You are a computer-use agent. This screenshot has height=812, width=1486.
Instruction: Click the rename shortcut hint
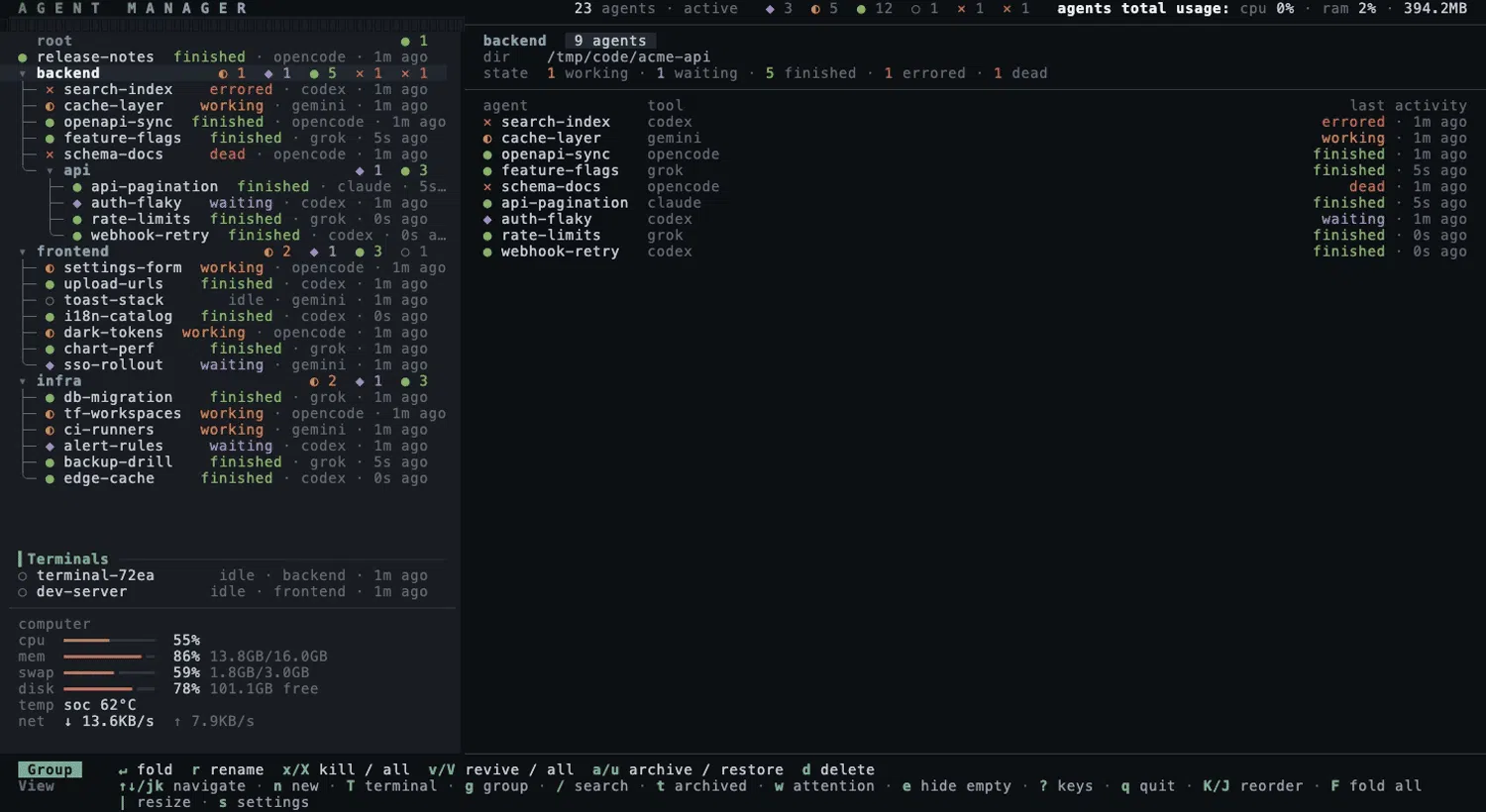coord(228,769)
